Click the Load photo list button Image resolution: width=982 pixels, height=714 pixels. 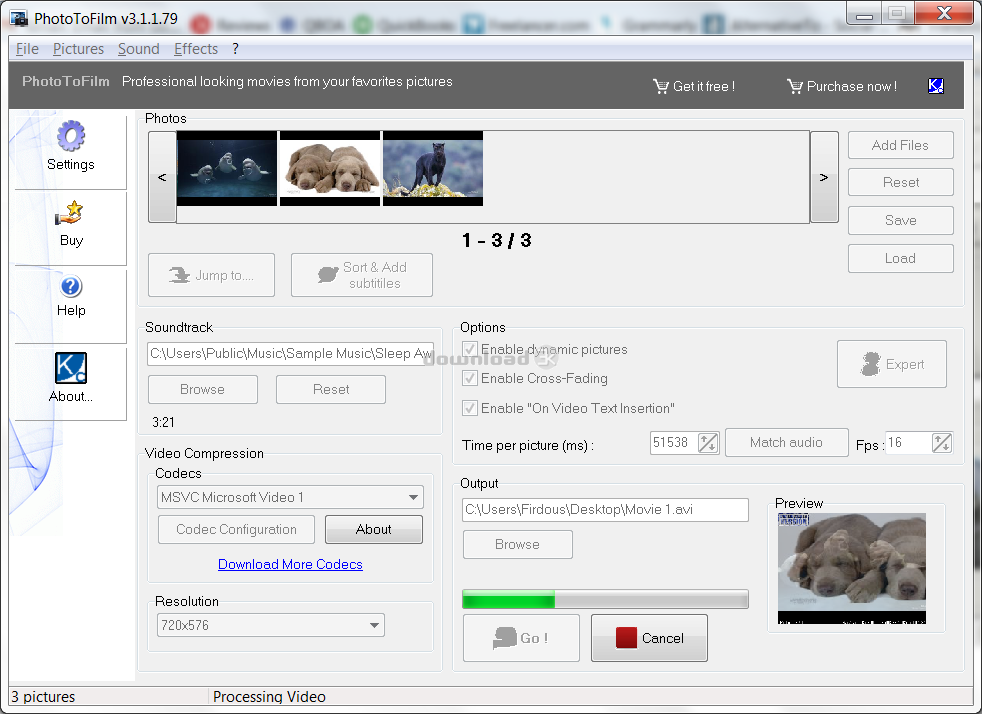tap(901, 259)
